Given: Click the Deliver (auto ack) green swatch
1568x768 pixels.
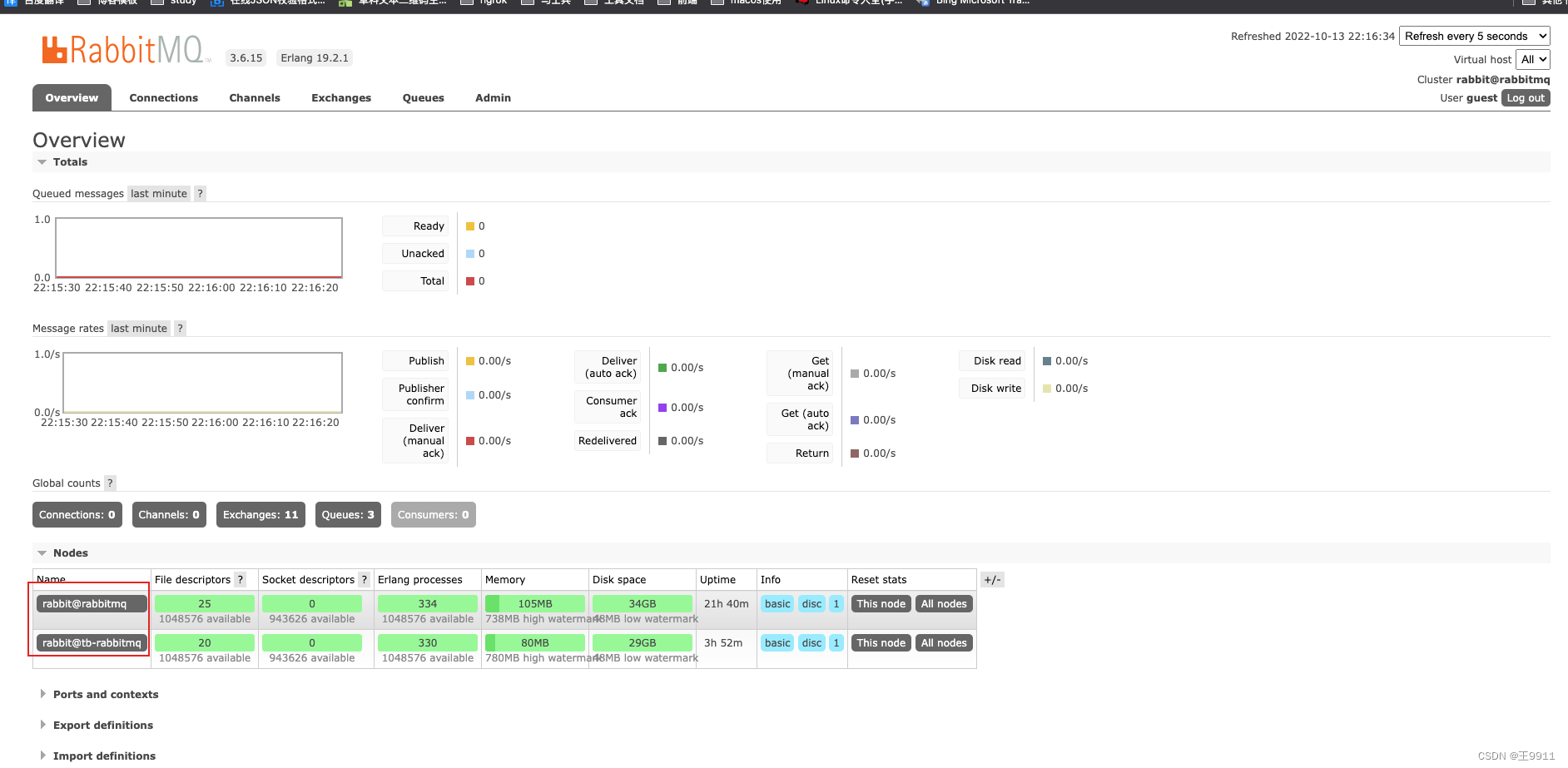Looking at the screenshot, I should coord(662,368).
